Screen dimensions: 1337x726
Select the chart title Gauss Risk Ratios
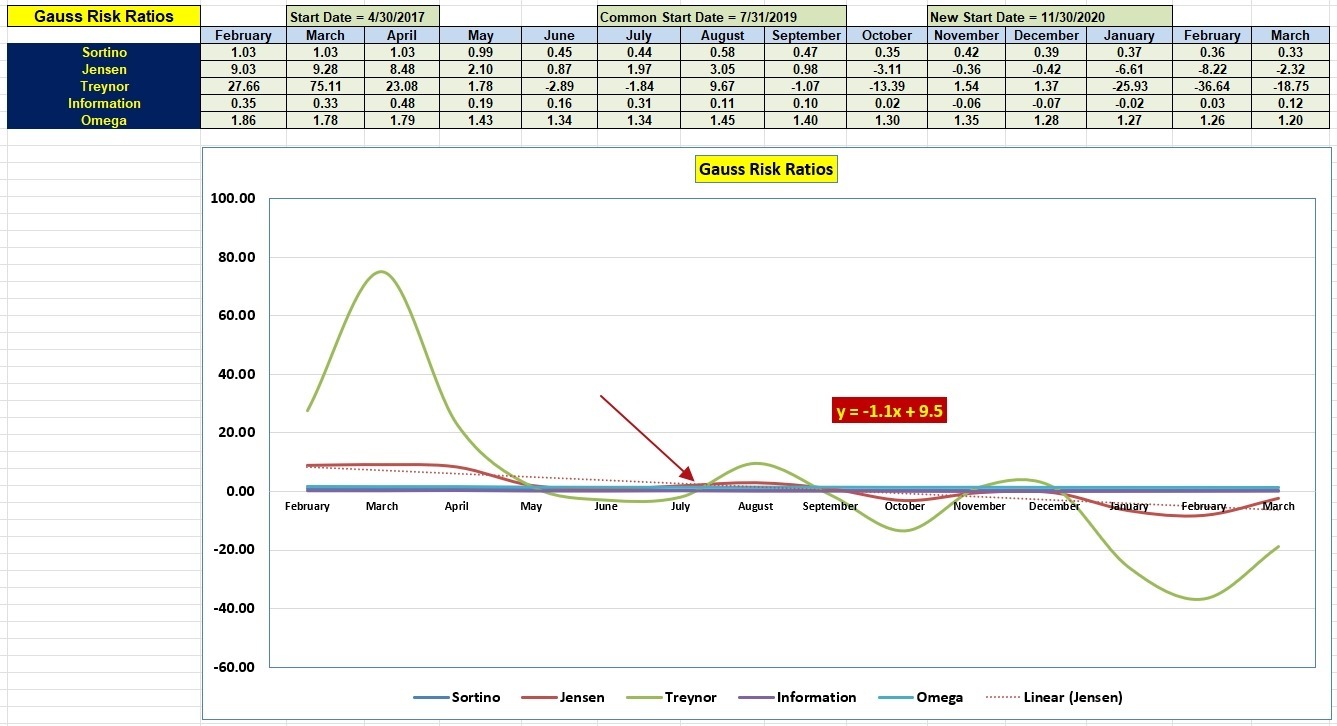[766, 169]
